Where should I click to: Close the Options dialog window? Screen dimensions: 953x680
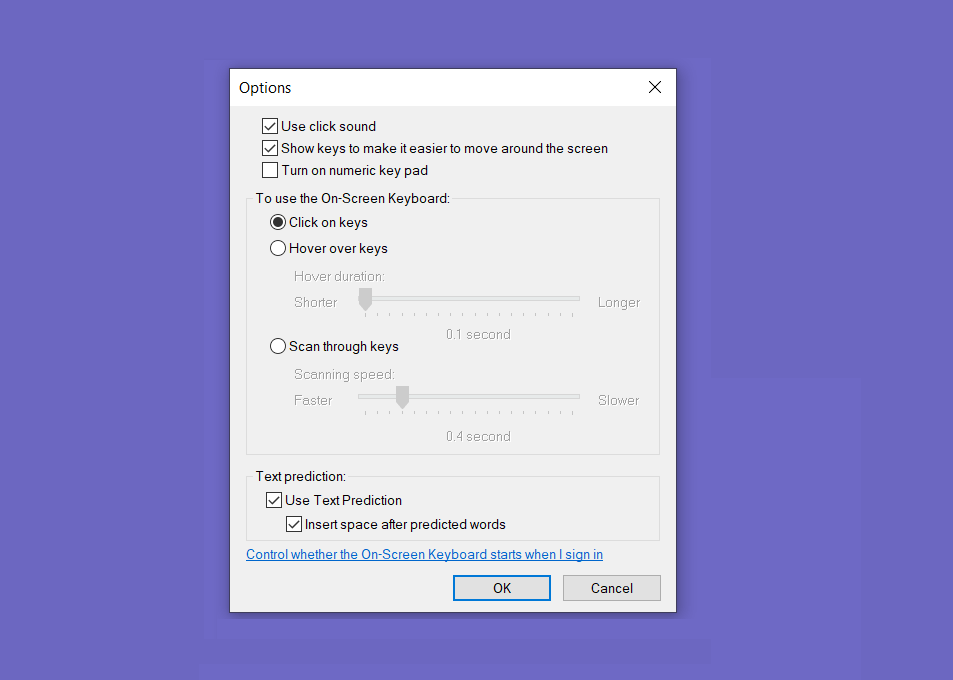655,88
